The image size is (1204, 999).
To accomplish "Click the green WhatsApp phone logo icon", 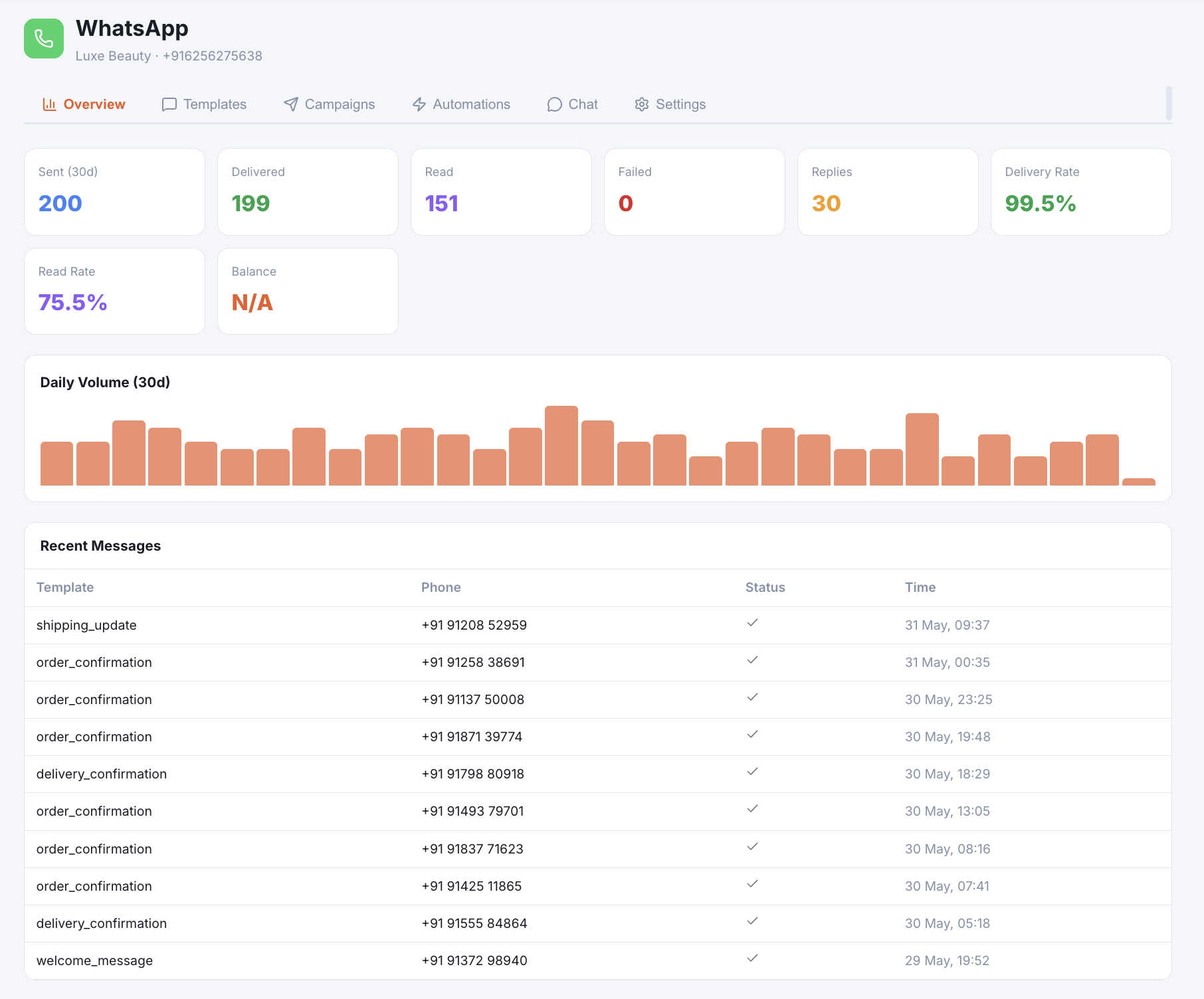I will coord(44,39).
